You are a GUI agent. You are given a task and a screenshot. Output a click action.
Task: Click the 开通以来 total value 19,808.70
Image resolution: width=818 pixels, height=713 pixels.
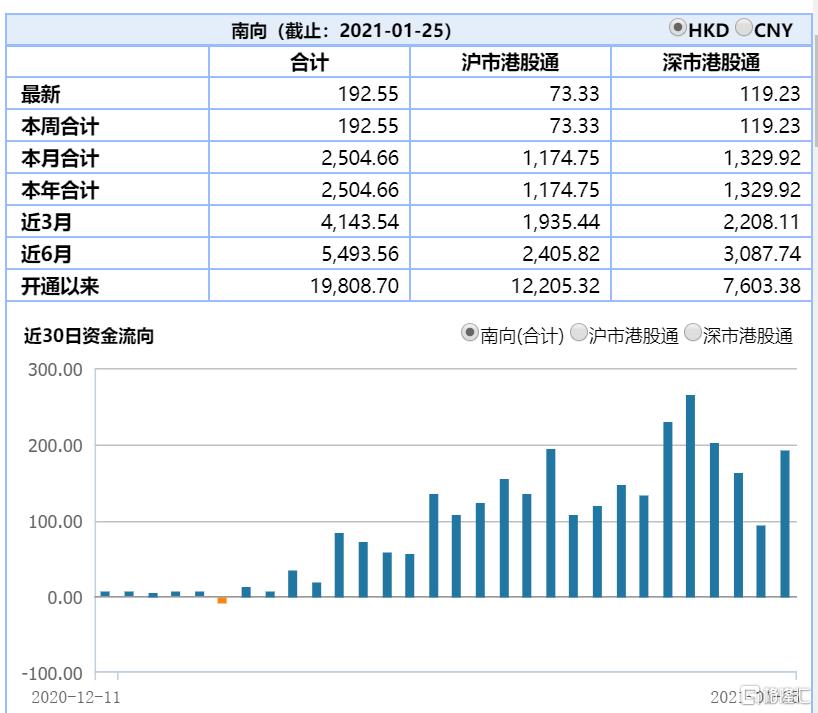pyautogui.click(x=354, y=286)
